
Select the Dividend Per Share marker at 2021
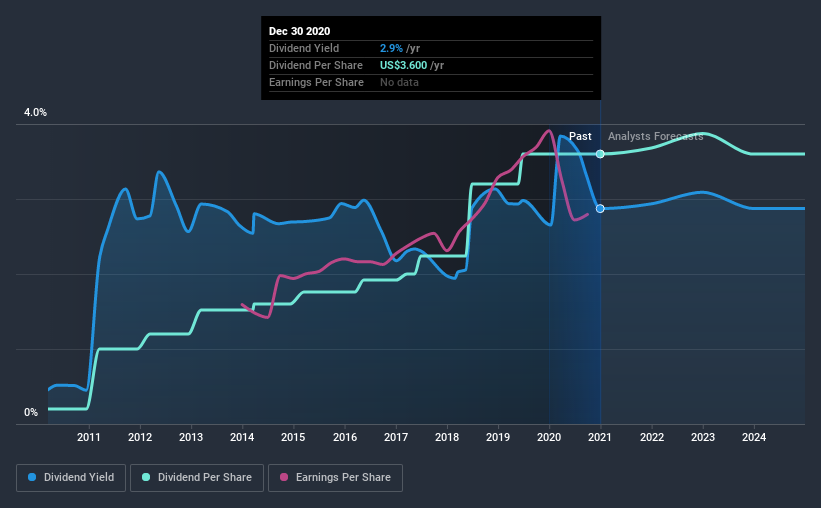click(x=601, y=154)
